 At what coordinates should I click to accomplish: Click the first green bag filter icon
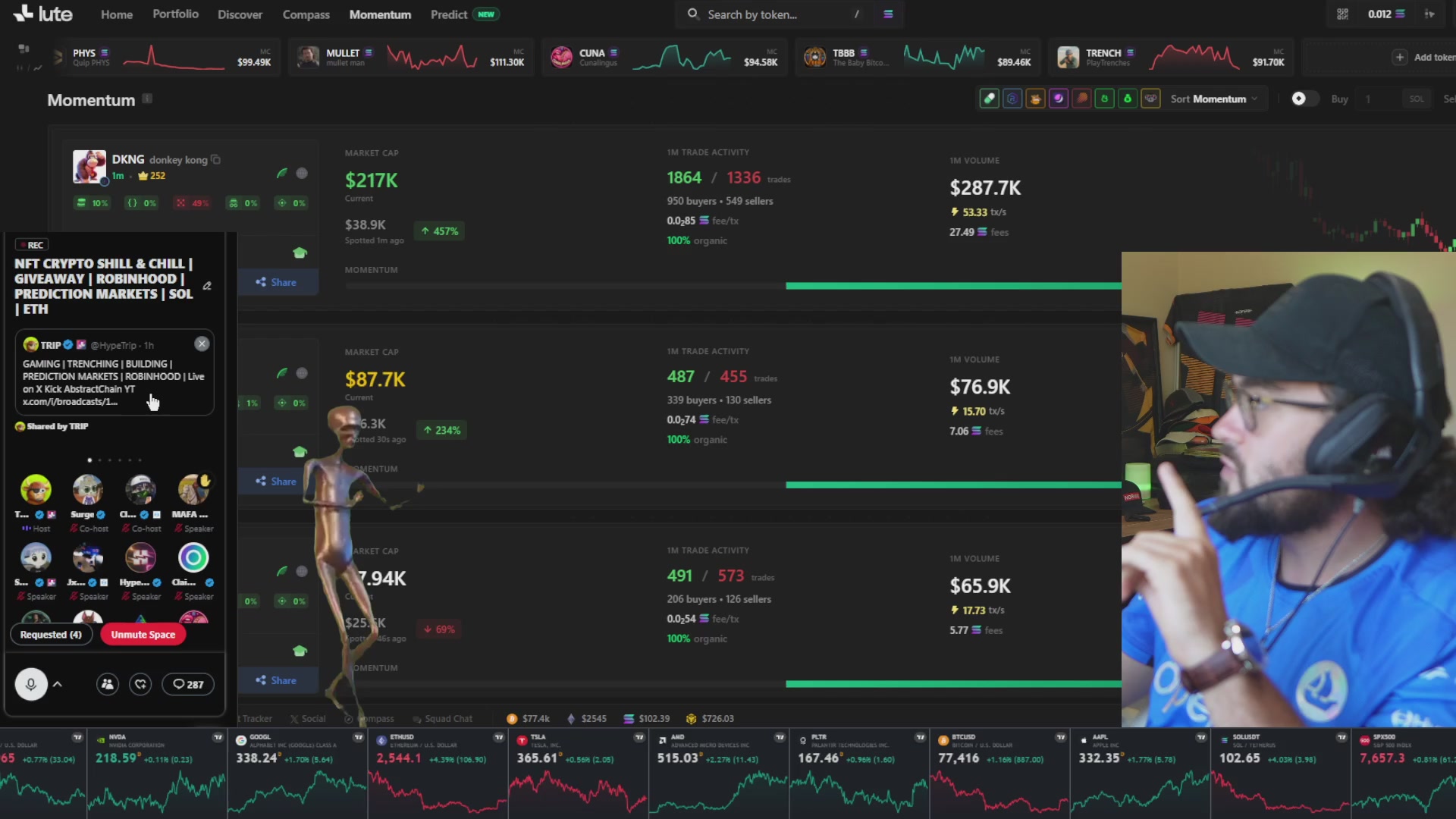tap(1105, 99)
